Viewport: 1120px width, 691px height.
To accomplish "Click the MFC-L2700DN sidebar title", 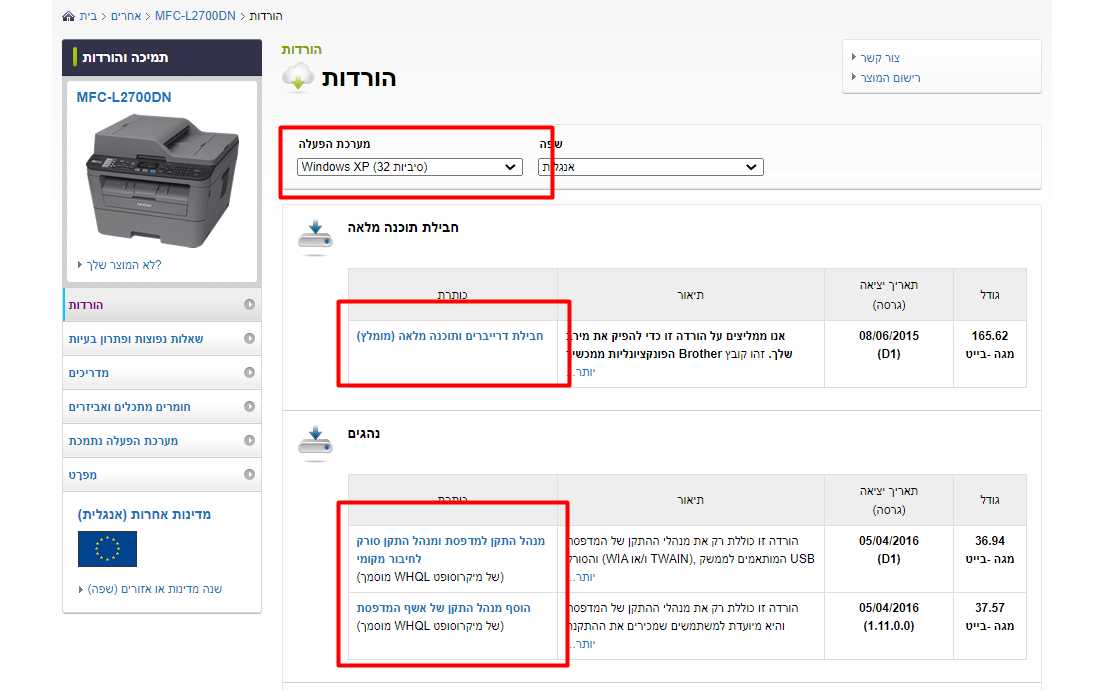I will [x=124, y=97].
